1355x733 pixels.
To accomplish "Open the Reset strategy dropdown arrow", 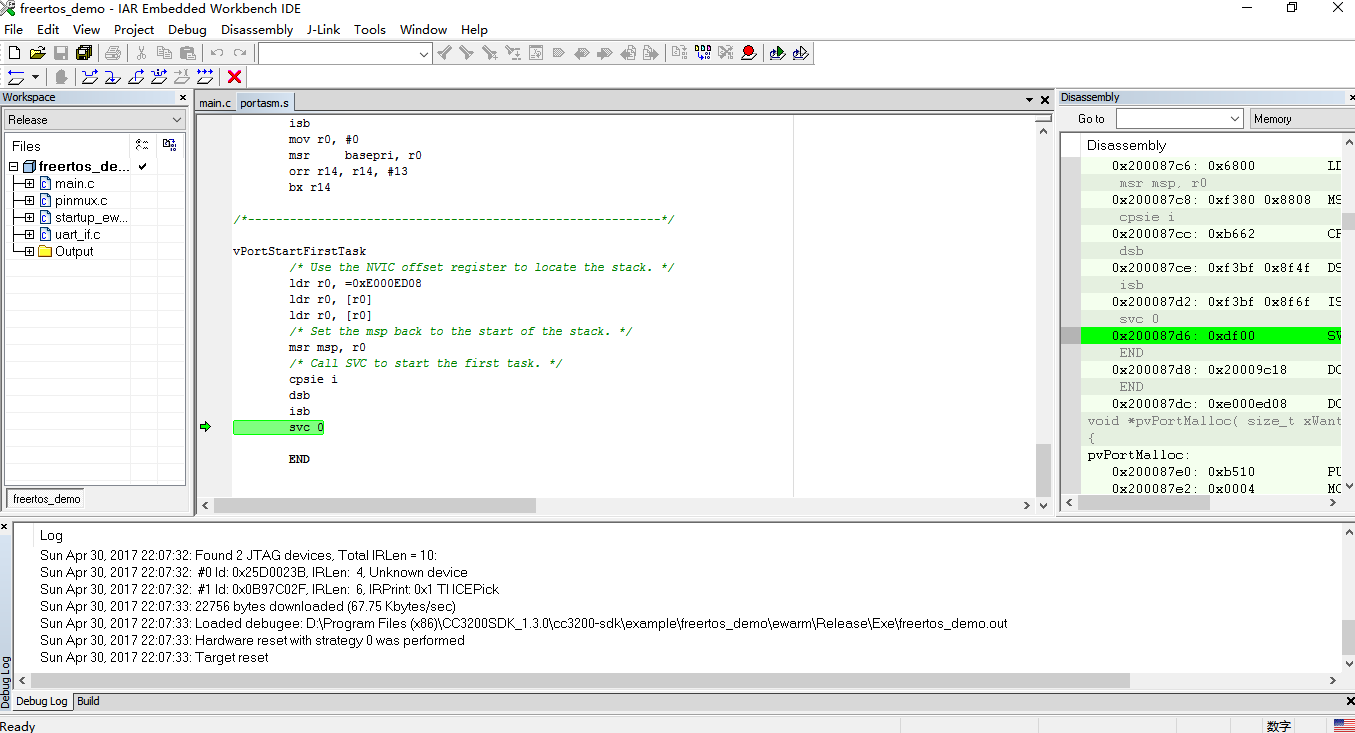I will tap(36, 77).
